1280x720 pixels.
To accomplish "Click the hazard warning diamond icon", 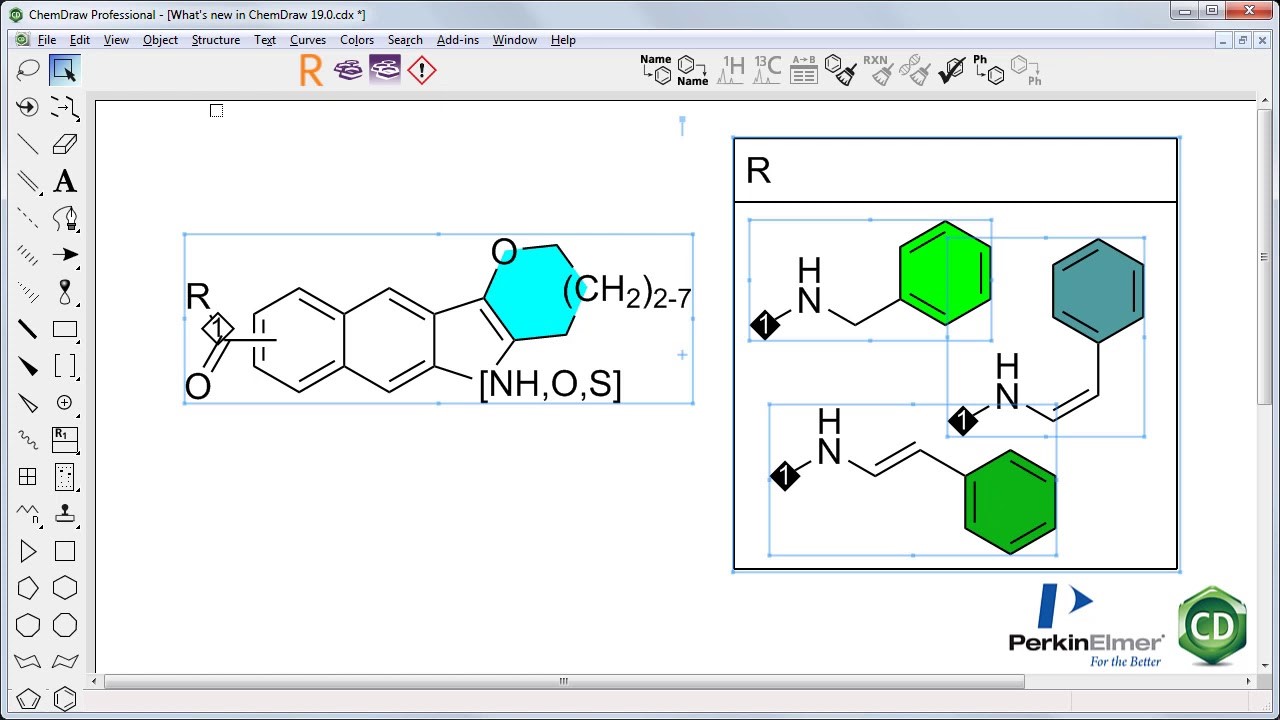I will 422,70.
